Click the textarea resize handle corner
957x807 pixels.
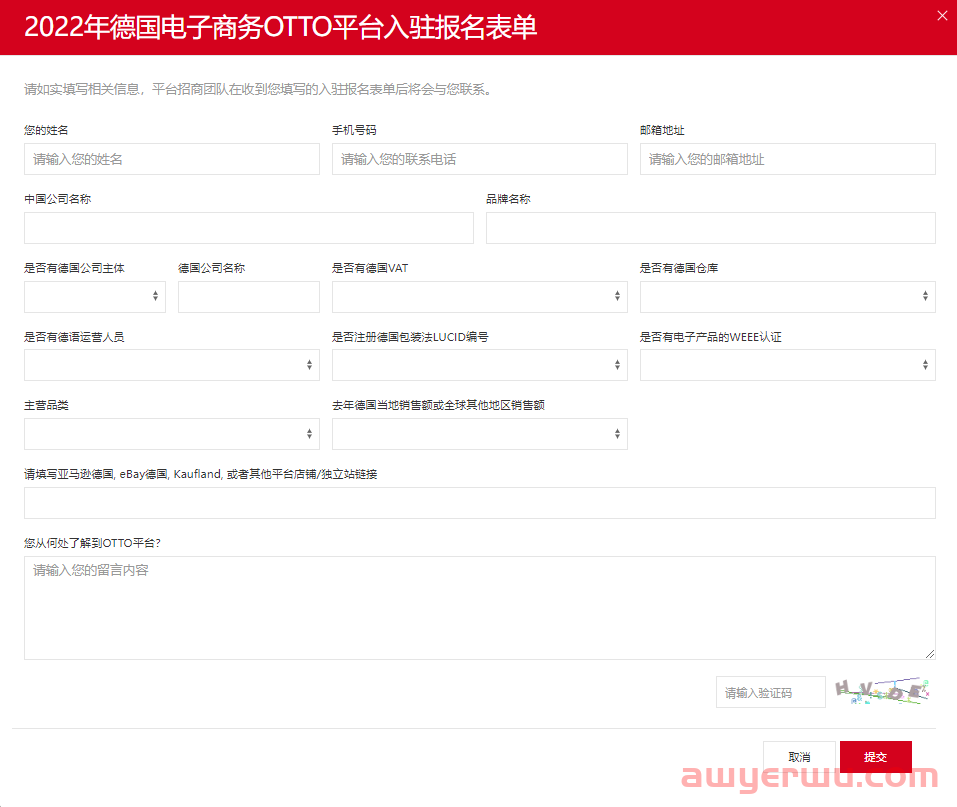coord(930,654)
